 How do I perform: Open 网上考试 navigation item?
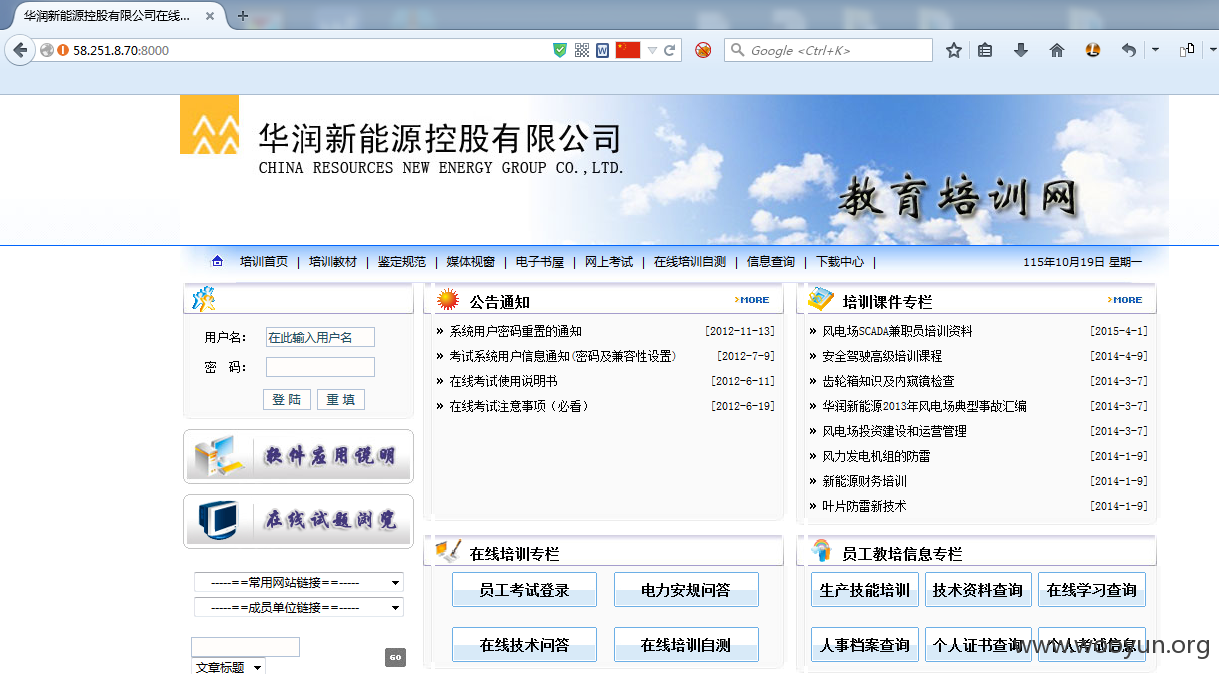click(609, 262)
